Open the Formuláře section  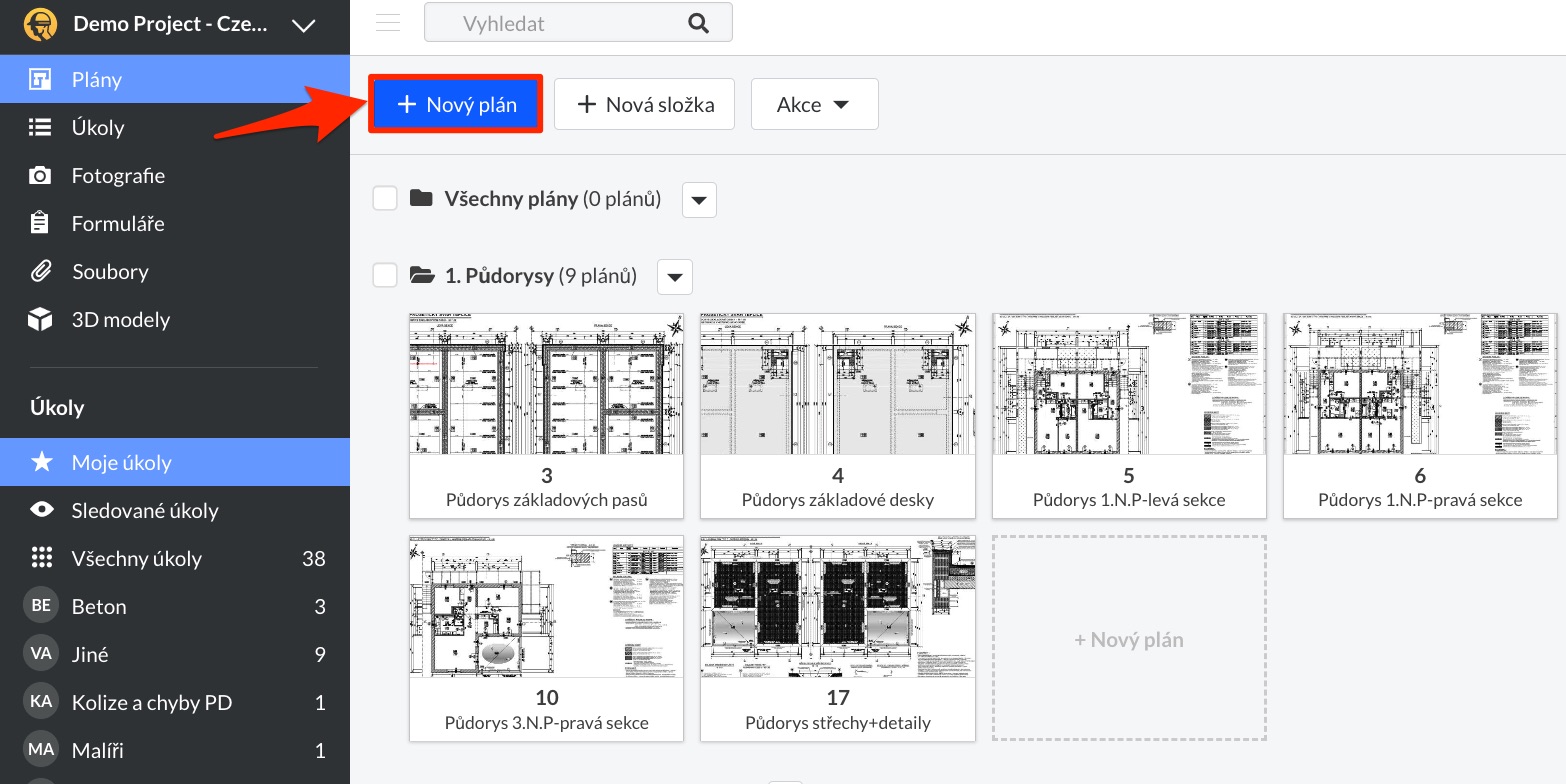pos(175,223)
